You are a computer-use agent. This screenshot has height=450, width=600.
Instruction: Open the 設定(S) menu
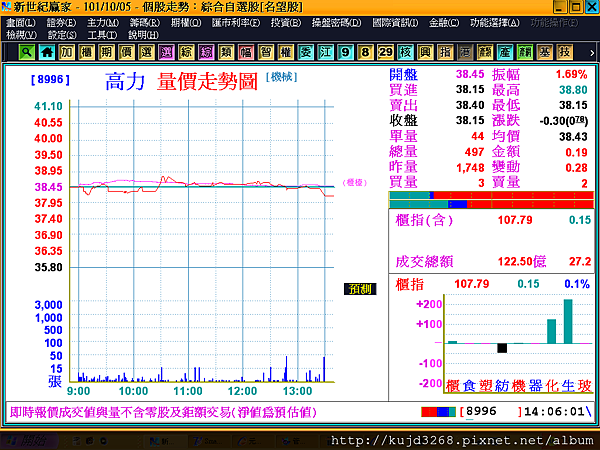[x=62, y=35]
